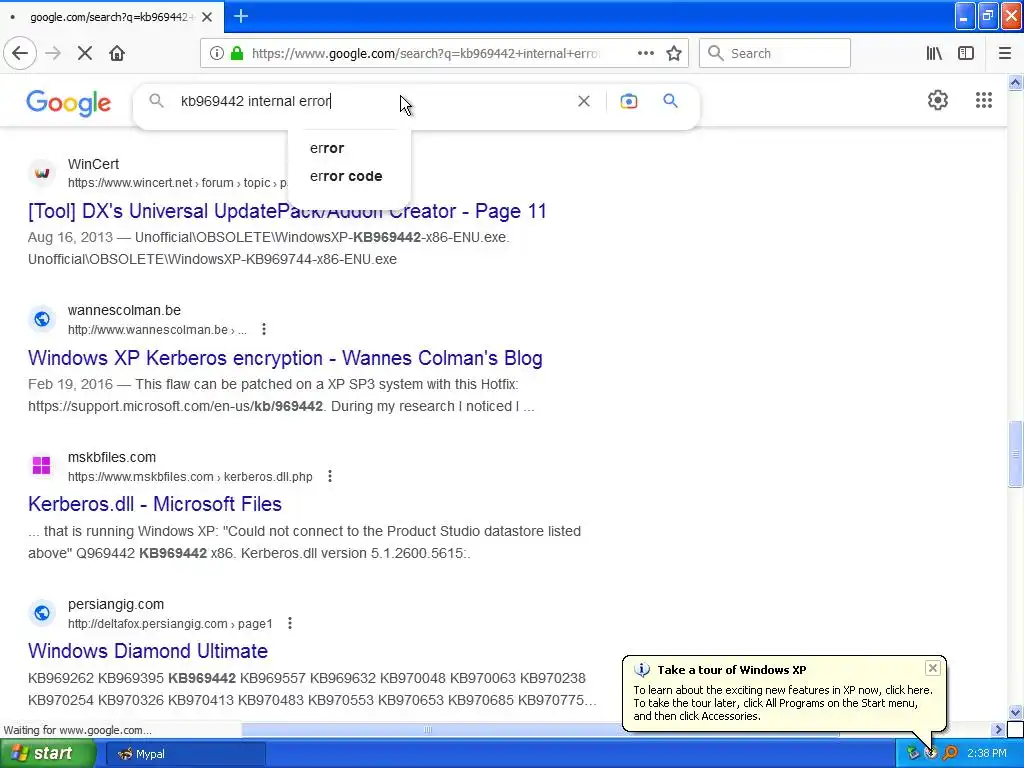Click the 'Take a tour of Windows XP' balloon
The width and height of the screenshot is (1024, 768).
(x=784, y=693)
